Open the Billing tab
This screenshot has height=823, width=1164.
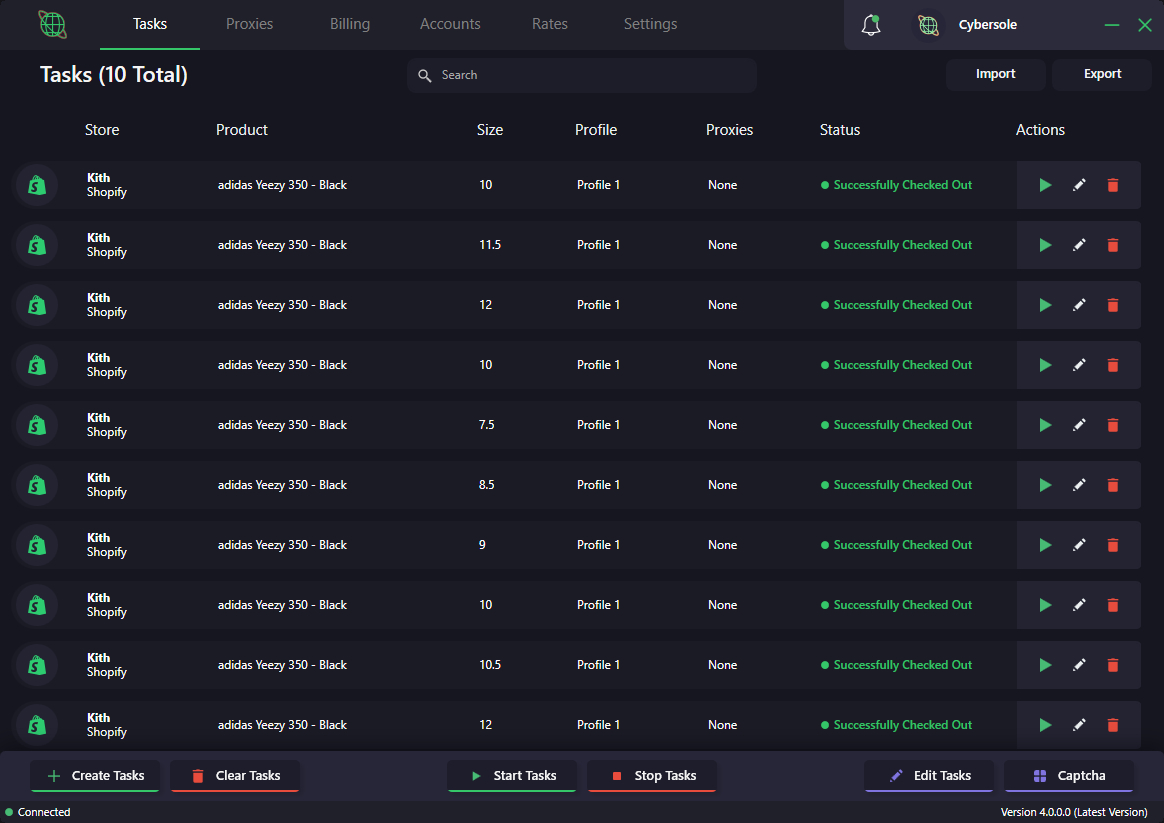pyautogui.click(x=350, y=24)
